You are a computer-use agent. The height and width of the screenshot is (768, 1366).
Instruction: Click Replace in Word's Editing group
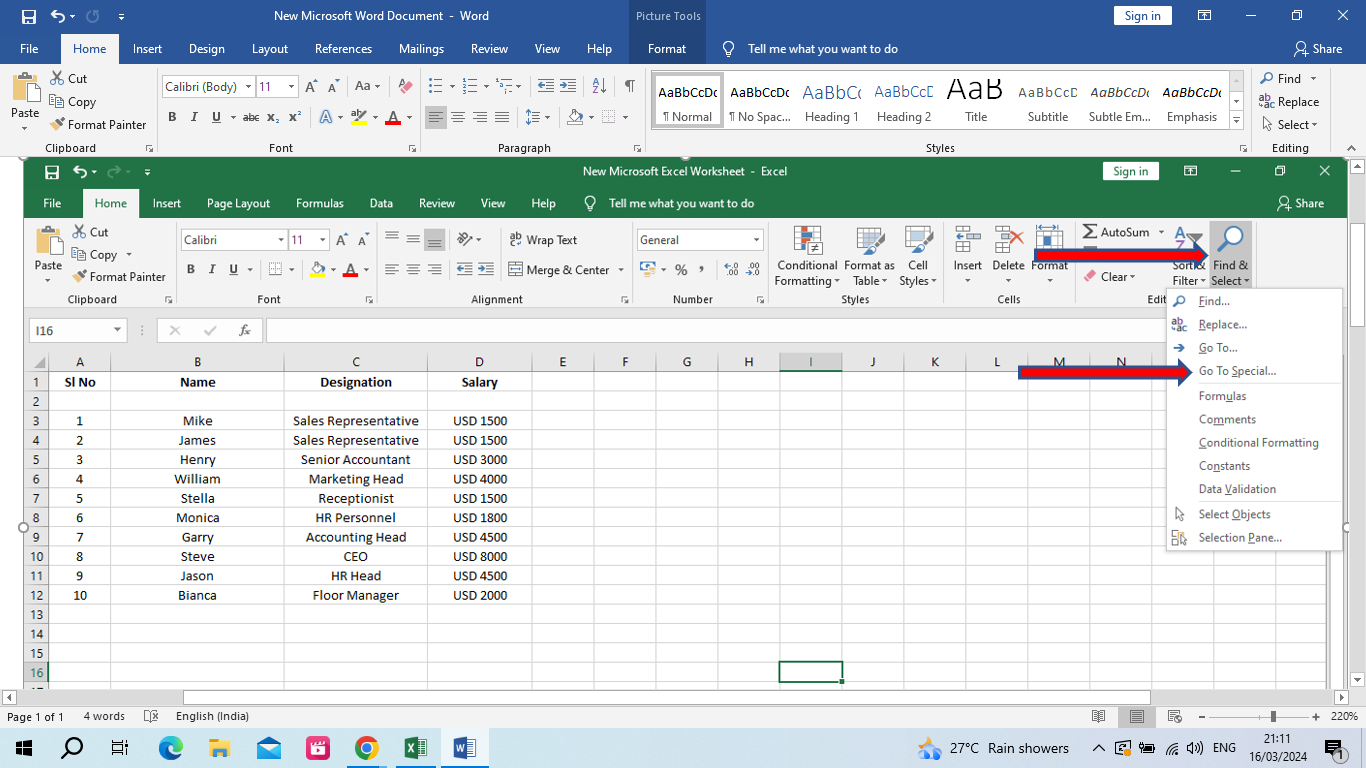click(x=1289, y=102)
